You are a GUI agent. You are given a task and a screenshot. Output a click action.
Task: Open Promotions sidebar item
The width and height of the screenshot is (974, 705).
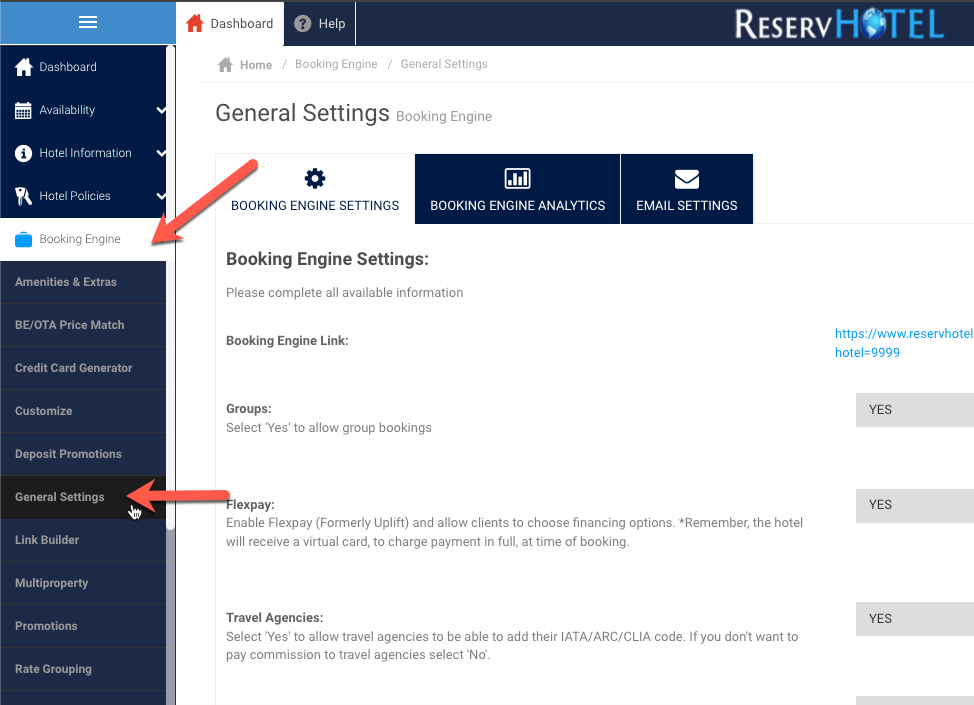(83, 626)
